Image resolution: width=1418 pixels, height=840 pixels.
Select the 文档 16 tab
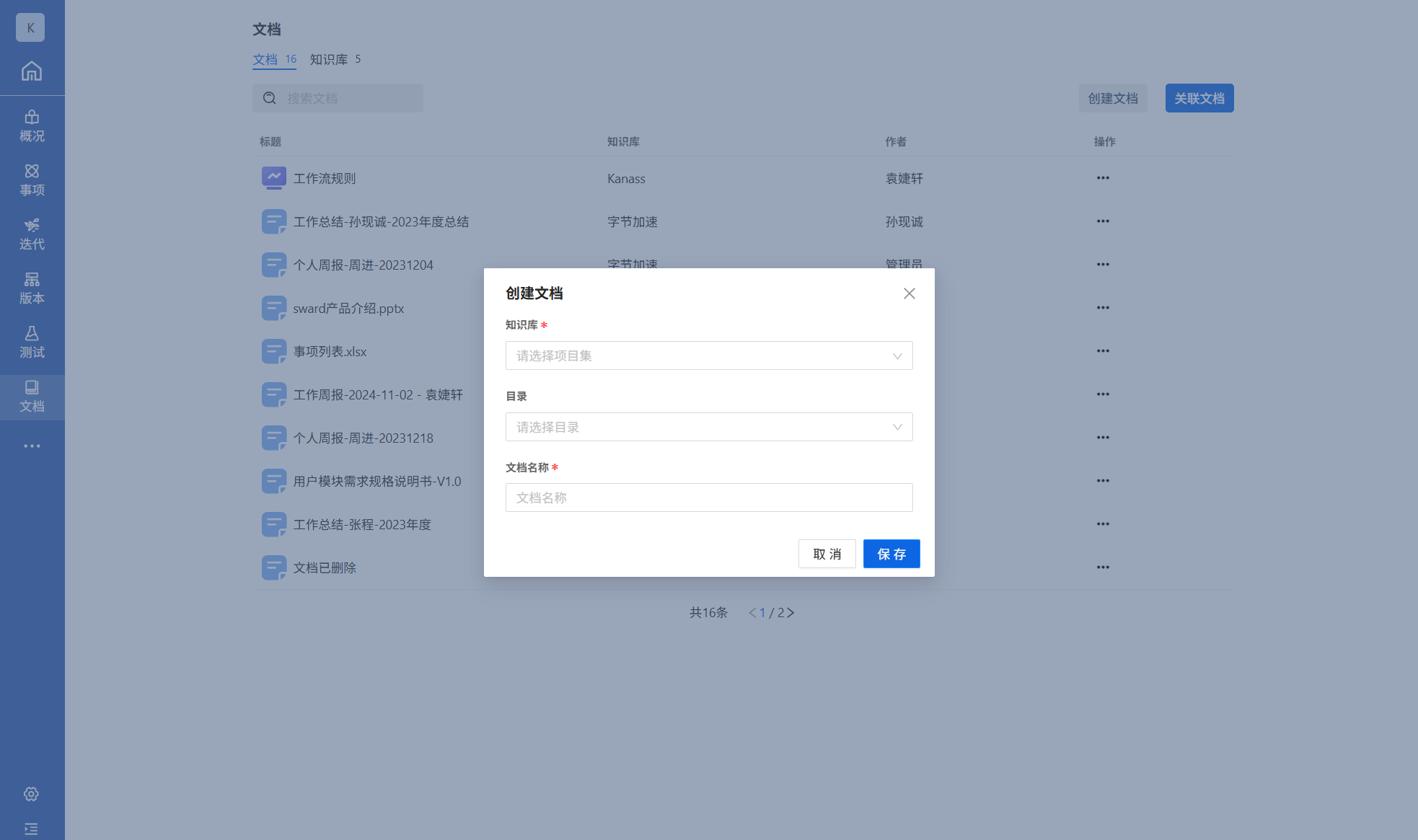click(274, 59)
